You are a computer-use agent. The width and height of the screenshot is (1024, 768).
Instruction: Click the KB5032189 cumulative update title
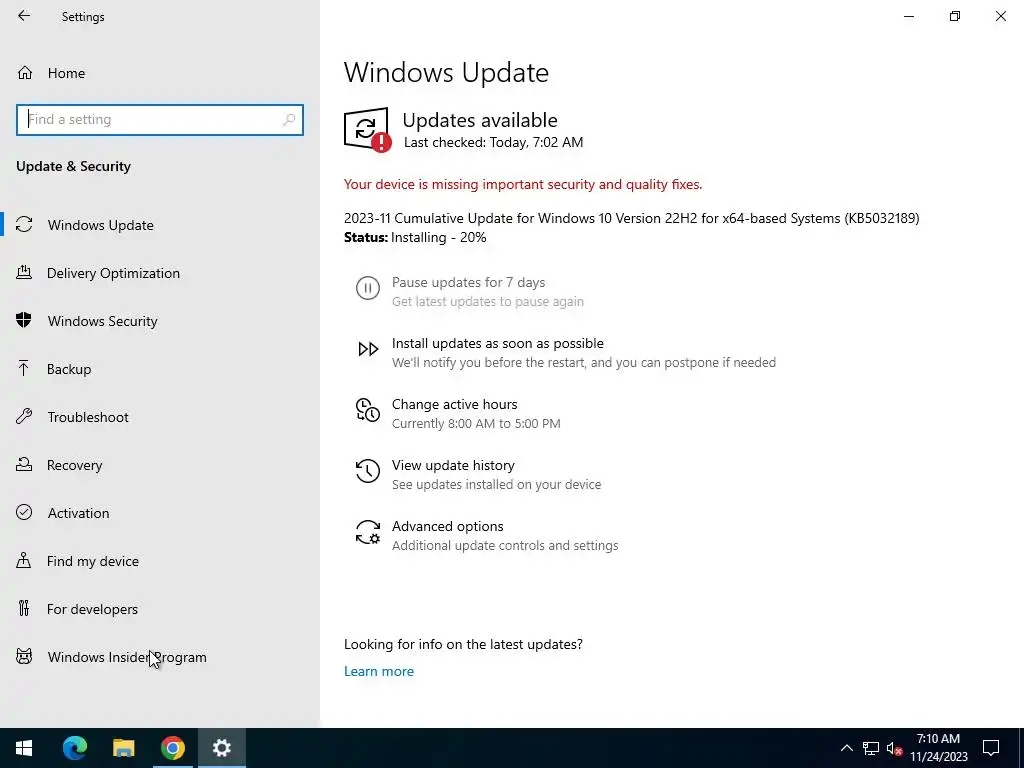pos(632,218)
